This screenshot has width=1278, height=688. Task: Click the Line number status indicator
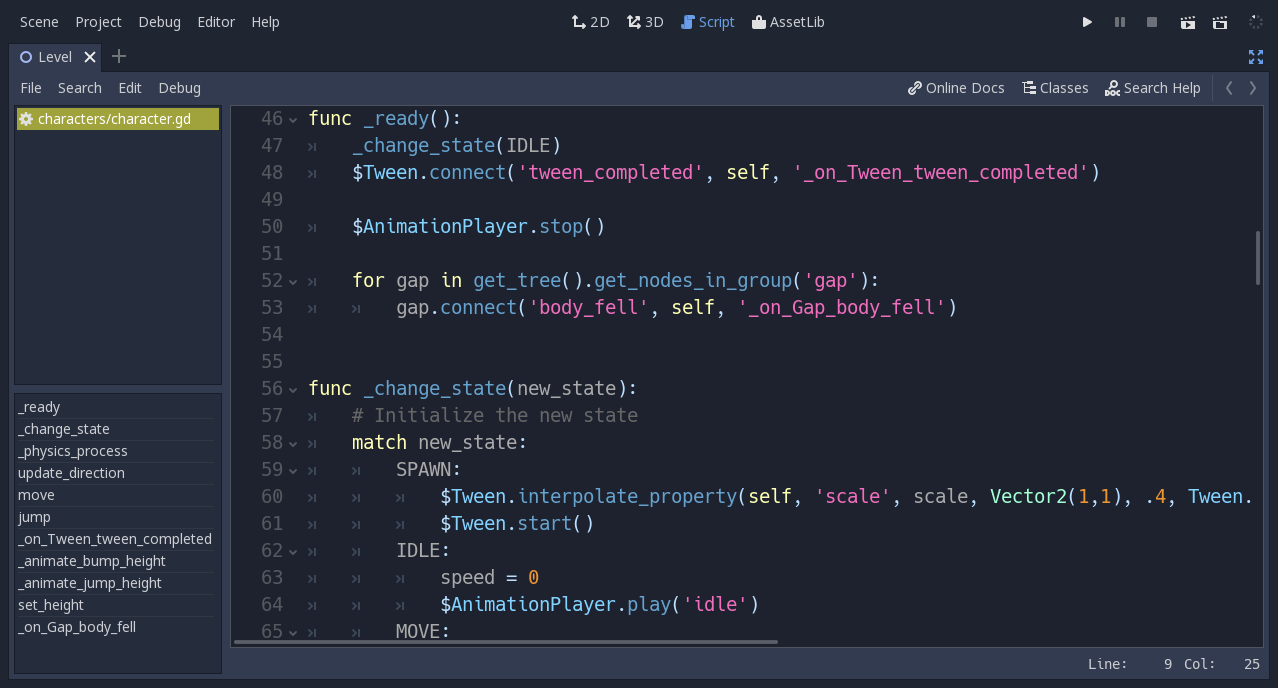click(x=1130, y=664)
